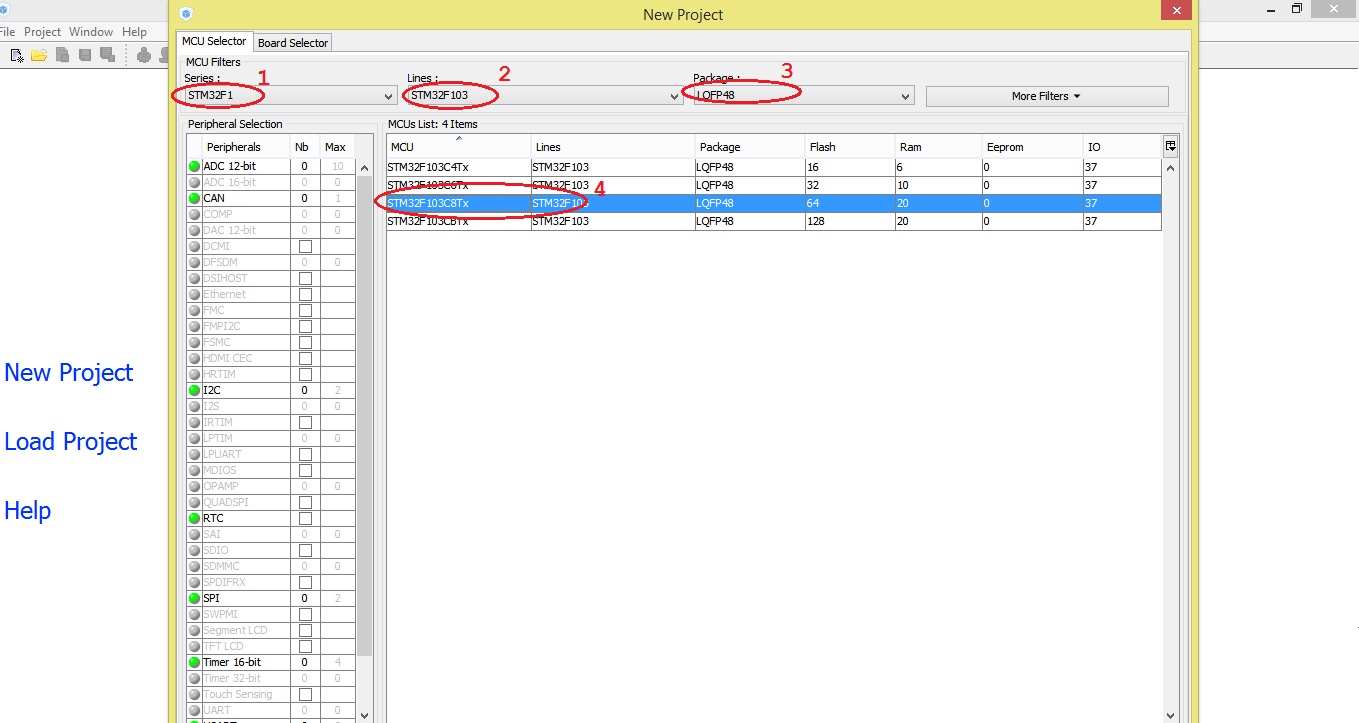Click the greyed Generate Code toolbar icon
Screen dimensions: 1359x723
[144, 55]
